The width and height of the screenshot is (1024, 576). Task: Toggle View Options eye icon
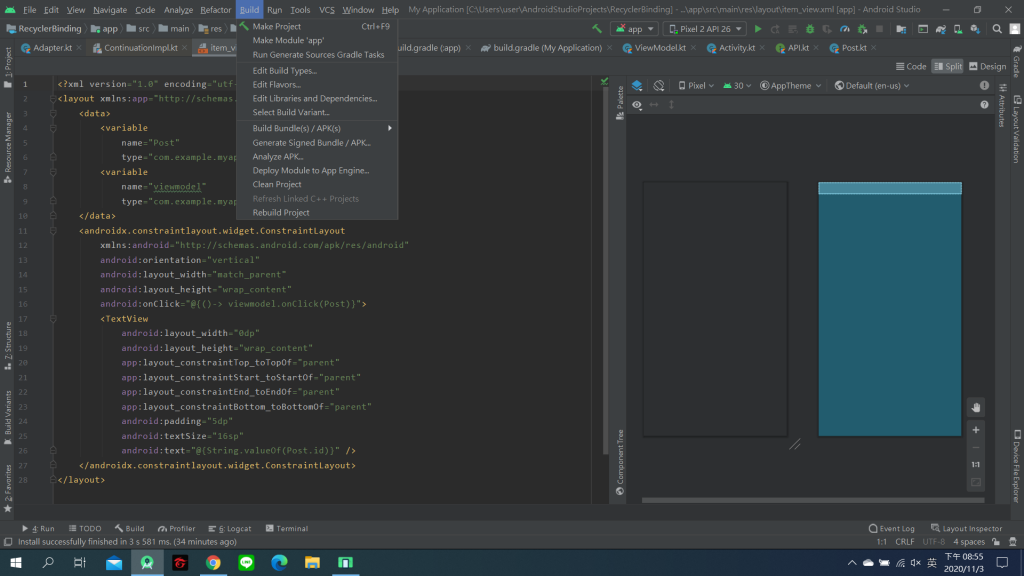637,104
